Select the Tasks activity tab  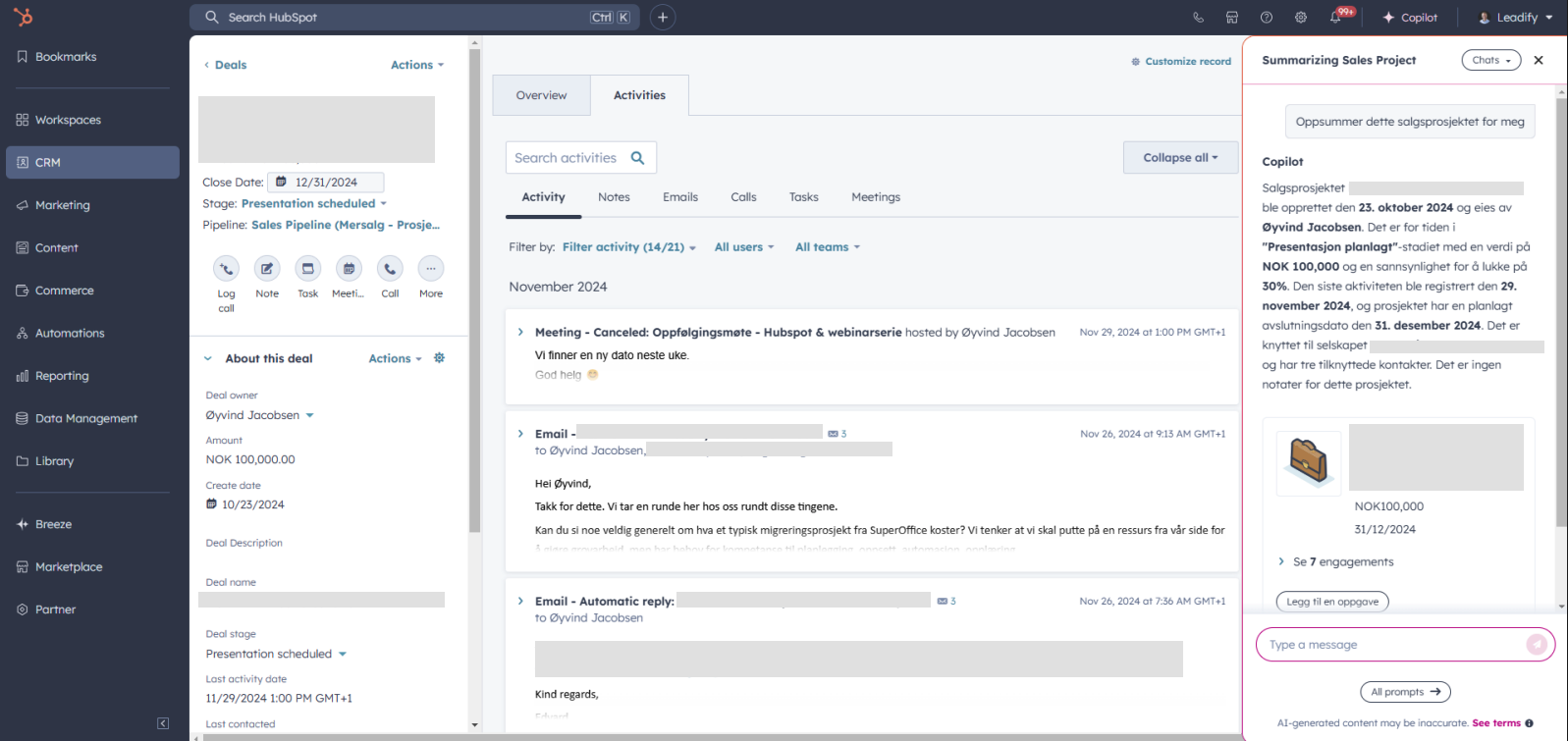click(x=803, y=197)
